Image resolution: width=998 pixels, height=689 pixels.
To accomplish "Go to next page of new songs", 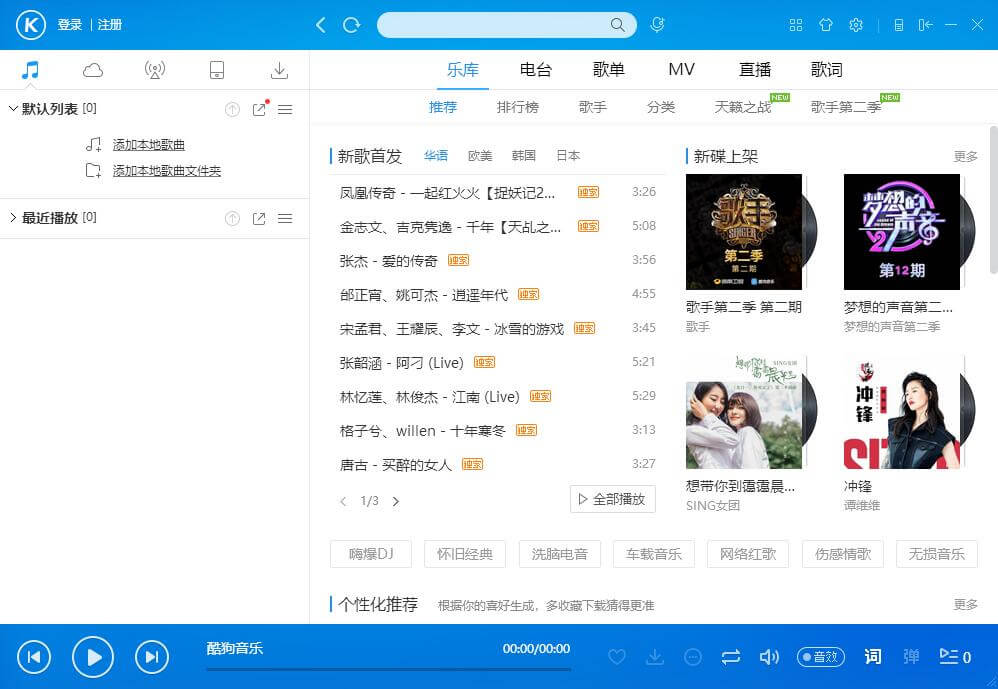I will pos(396,501).
